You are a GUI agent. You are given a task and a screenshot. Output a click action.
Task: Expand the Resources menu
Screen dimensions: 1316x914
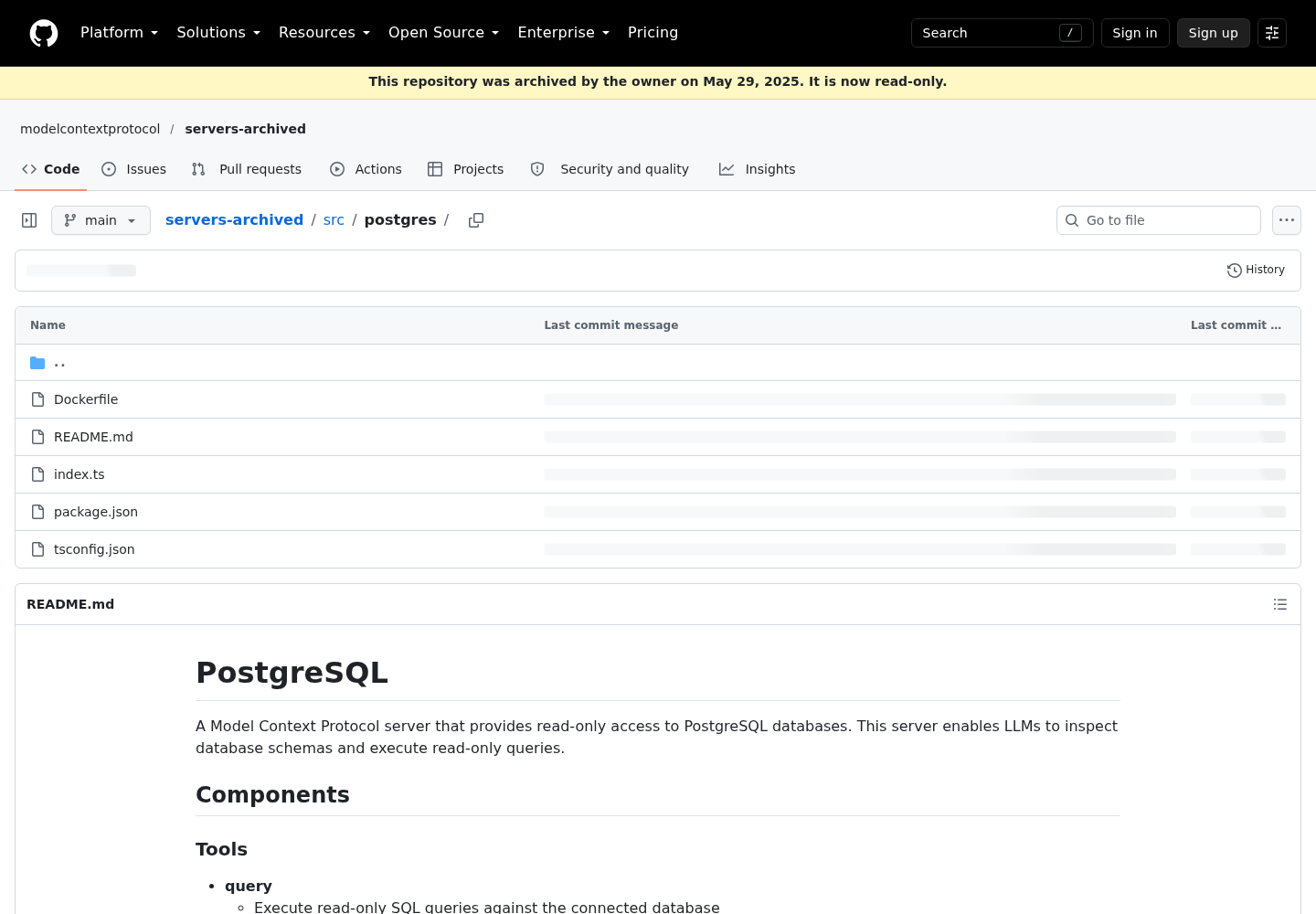point(324,33)
